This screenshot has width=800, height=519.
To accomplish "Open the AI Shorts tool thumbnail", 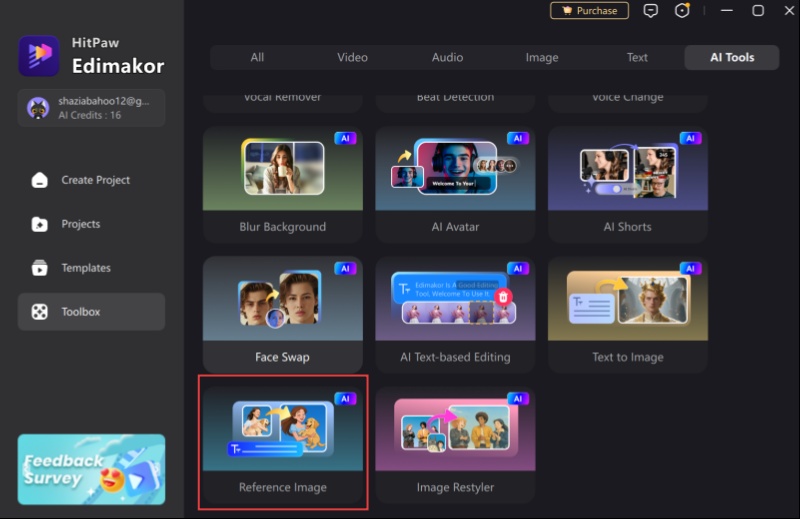I will (628, 168).
